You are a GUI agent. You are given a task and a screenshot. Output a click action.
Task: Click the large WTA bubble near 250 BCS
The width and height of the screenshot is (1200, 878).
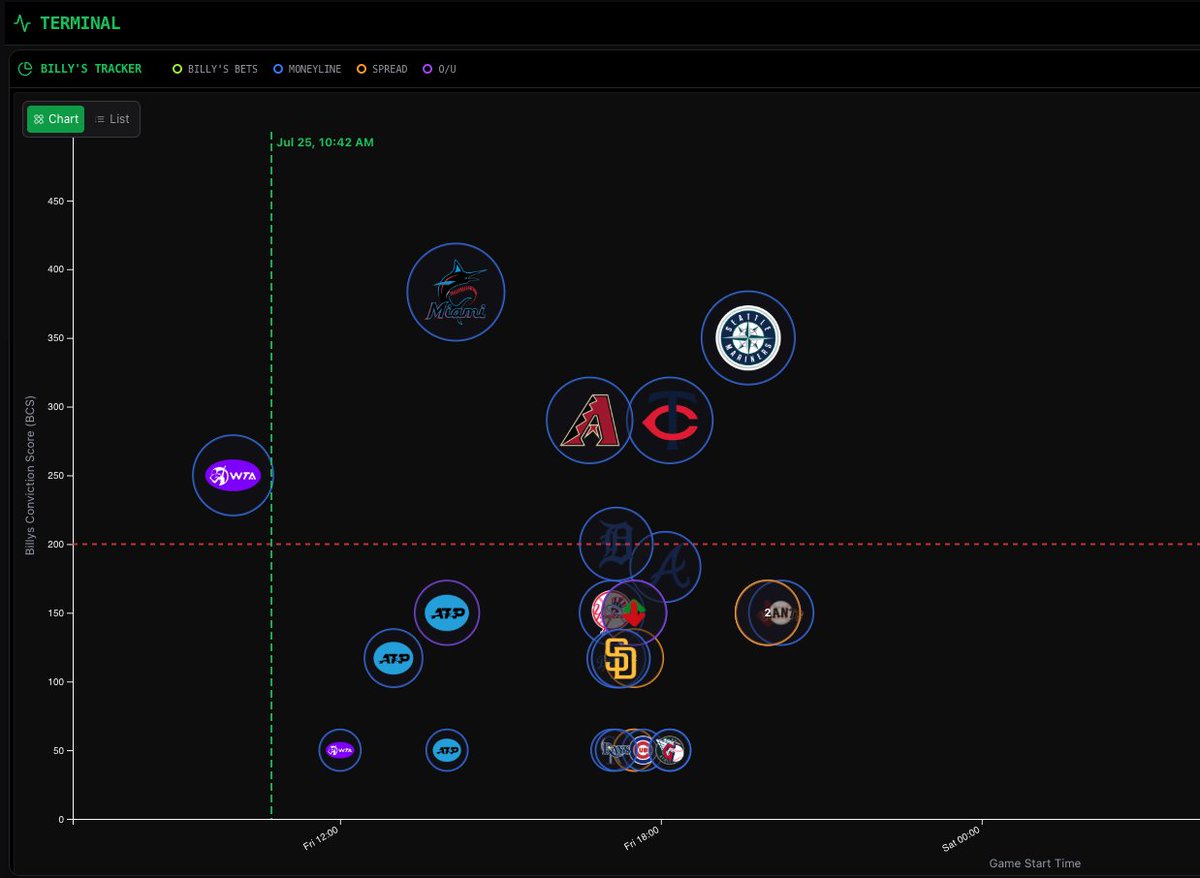[232, 474]
